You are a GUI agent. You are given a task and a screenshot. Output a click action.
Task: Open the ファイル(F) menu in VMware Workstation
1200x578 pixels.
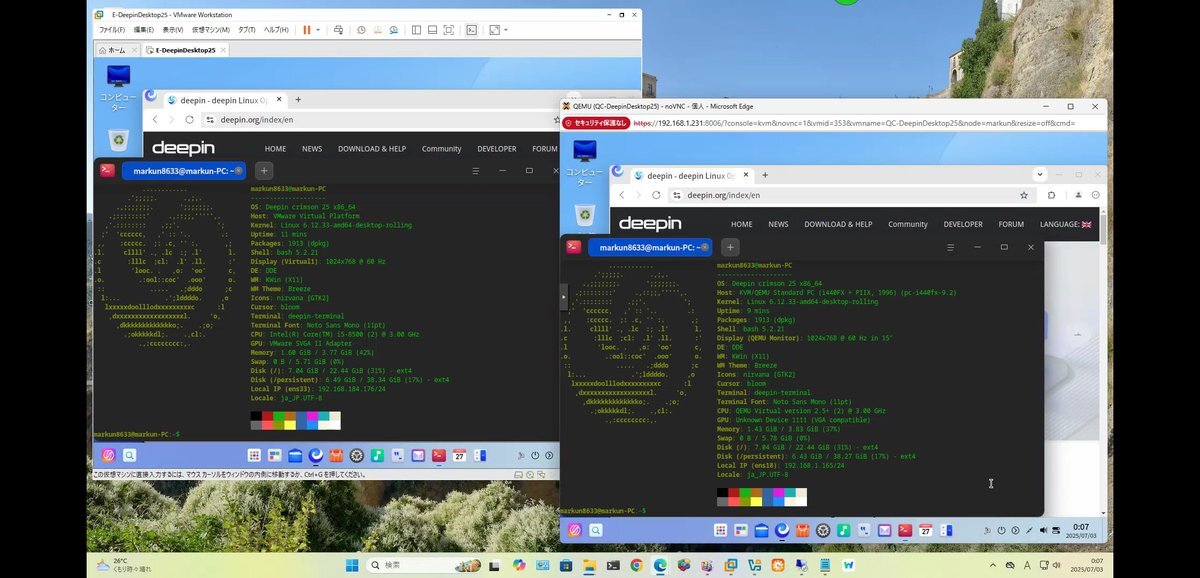click(x=112, y=30)
